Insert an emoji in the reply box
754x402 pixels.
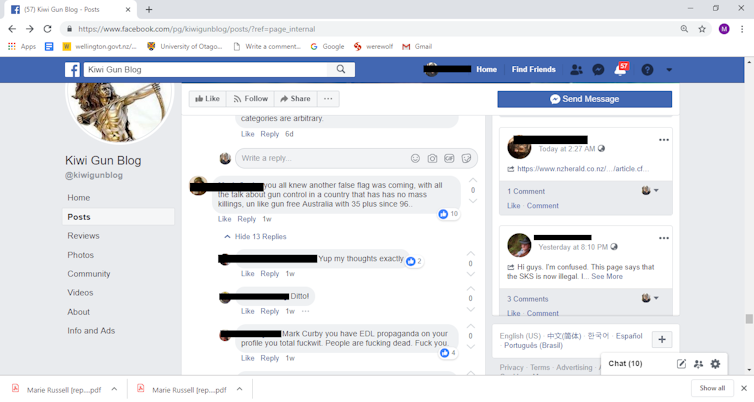(x=415, y=159)
